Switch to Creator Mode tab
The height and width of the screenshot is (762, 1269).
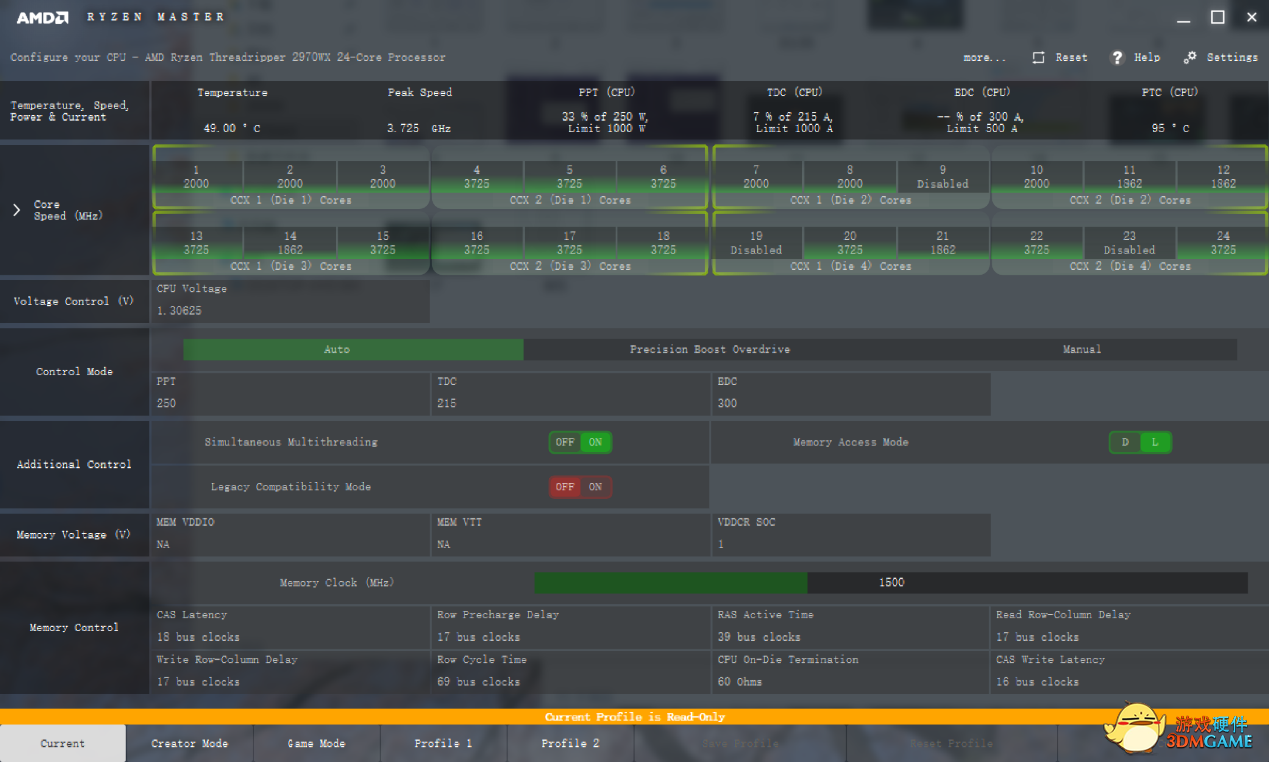point(190,743)
